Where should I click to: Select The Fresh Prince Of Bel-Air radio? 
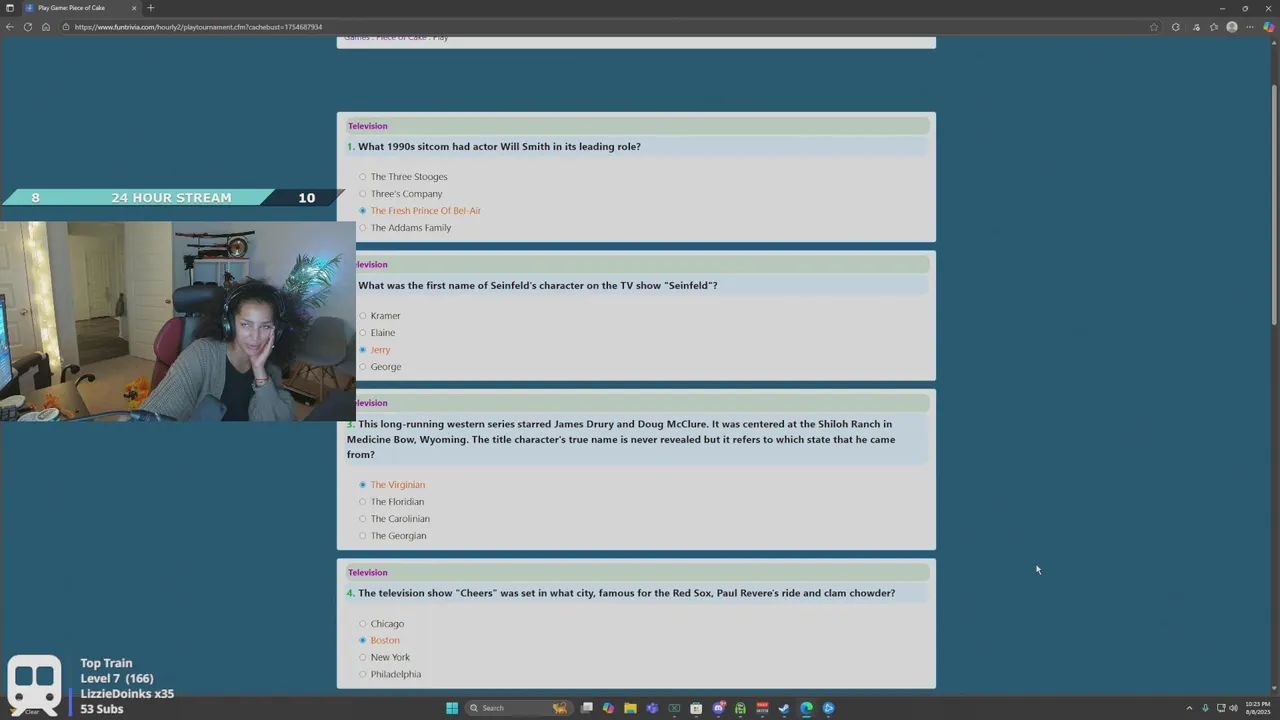[x=363, y=211]
